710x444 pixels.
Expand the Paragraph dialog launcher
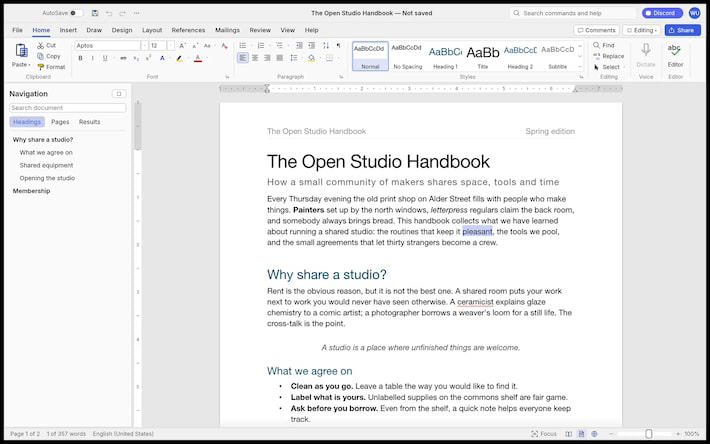(341, 77)
